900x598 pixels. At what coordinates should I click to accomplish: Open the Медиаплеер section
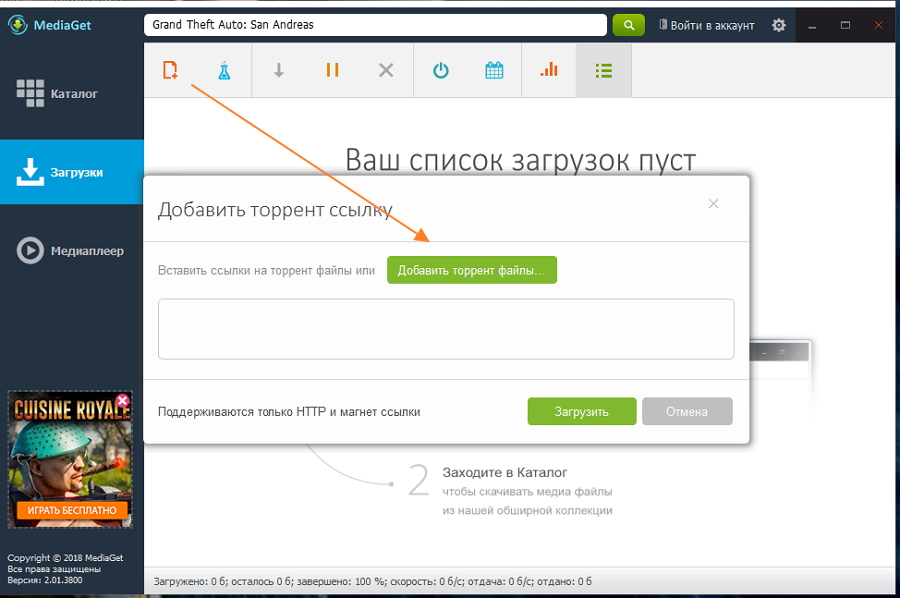tap(71, 251)
